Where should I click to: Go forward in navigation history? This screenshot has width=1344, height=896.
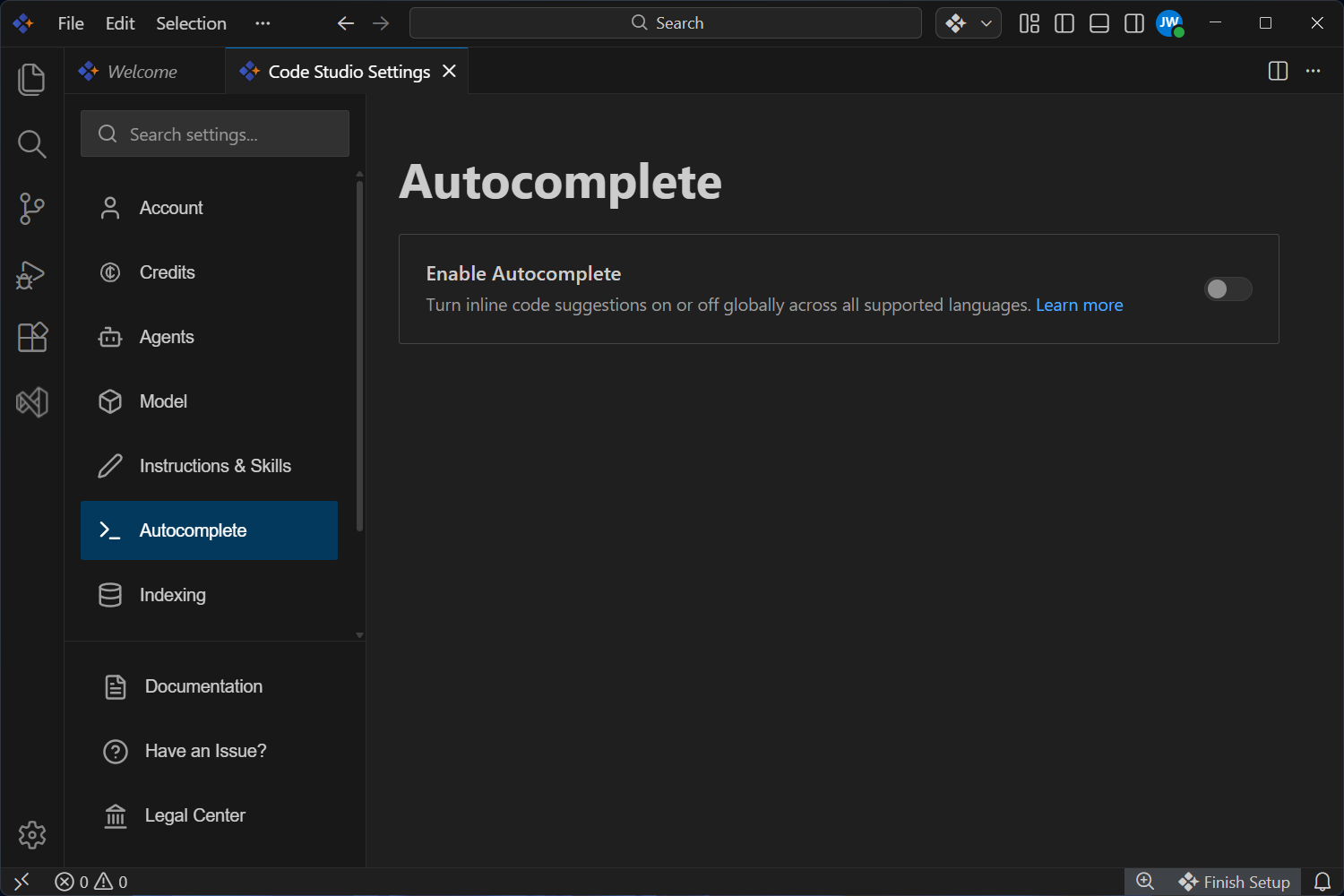pos(381,23)
